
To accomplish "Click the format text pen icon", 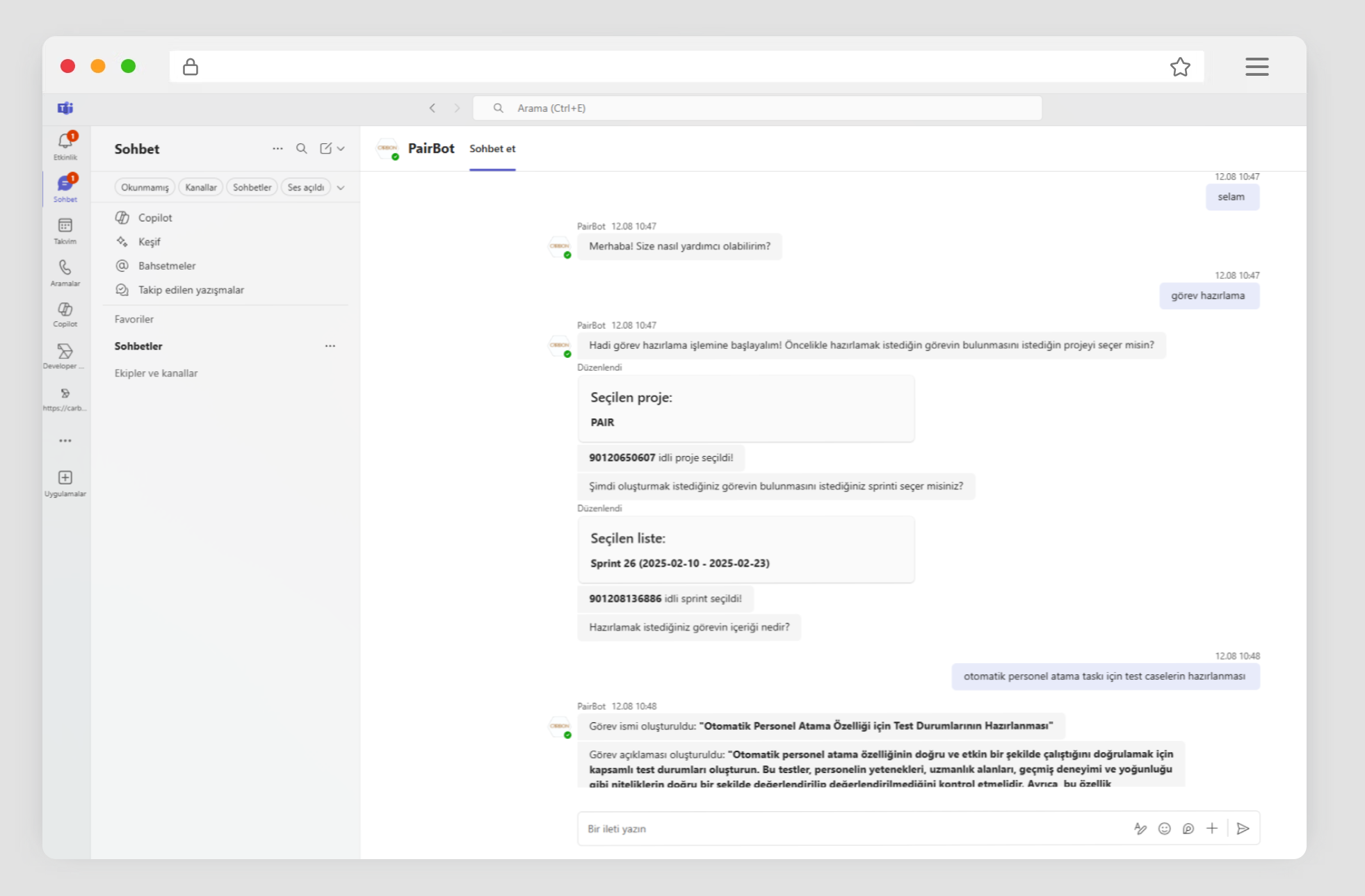I will tap(1140, 829).
